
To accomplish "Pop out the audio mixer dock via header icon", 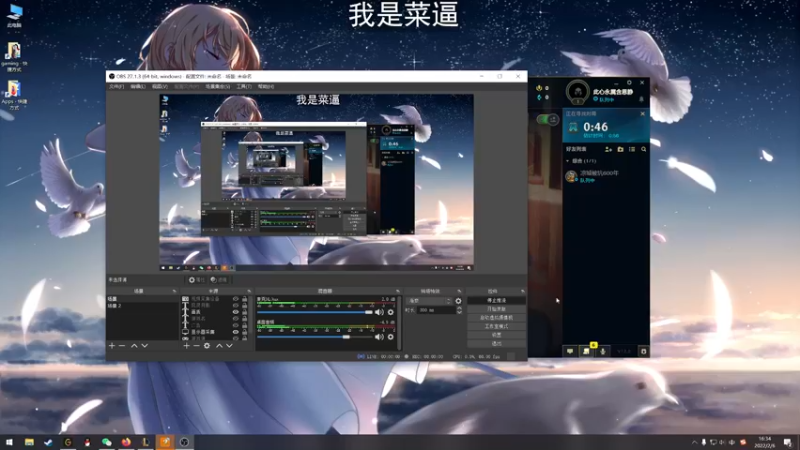I will 397,291.
